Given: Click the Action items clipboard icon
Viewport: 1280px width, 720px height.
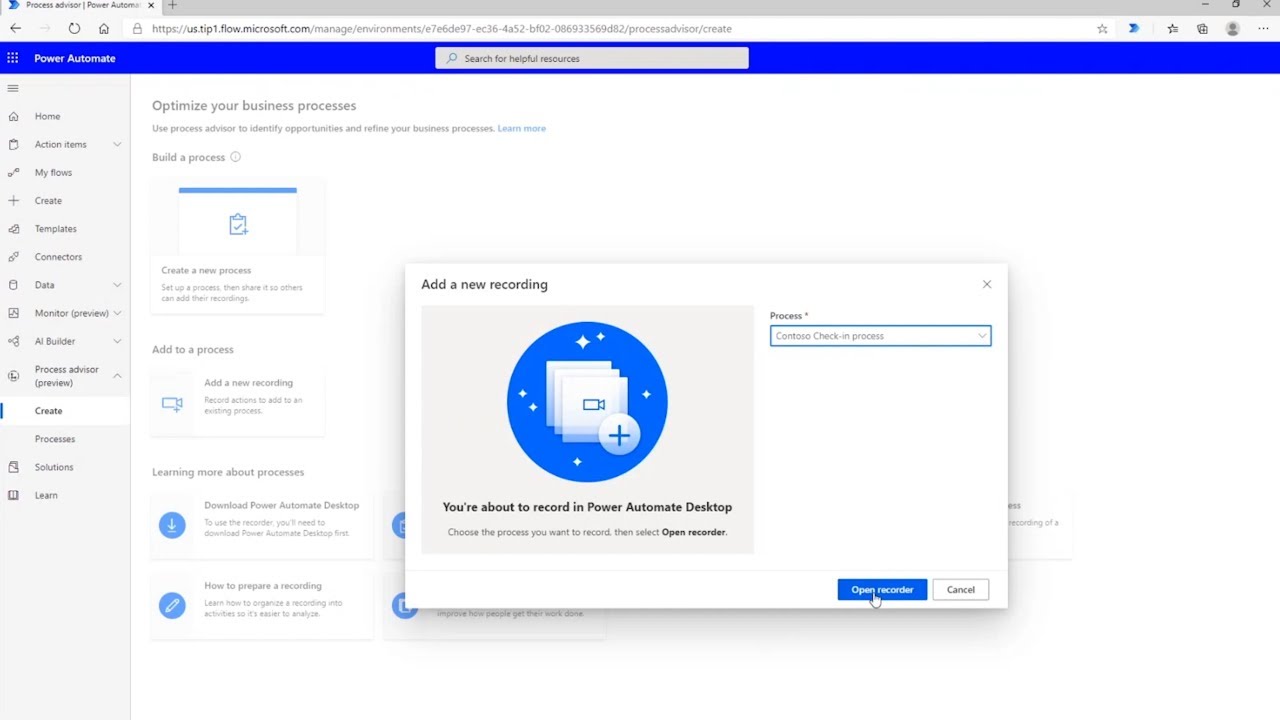Looking at the screenshot, I should click(13, 144).
